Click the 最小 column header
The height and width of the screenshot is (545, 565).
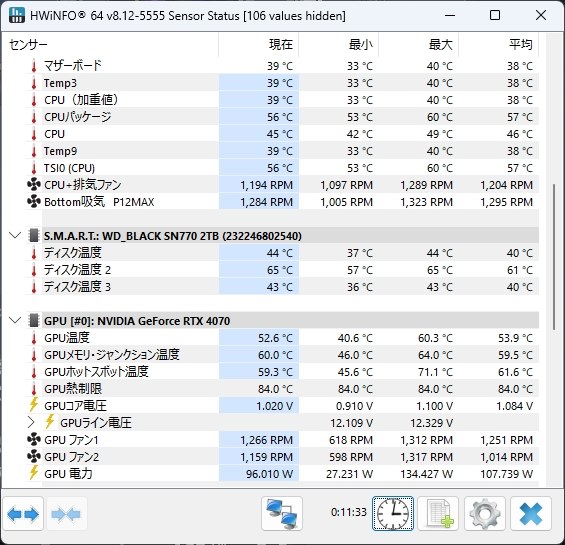[339, 45]
